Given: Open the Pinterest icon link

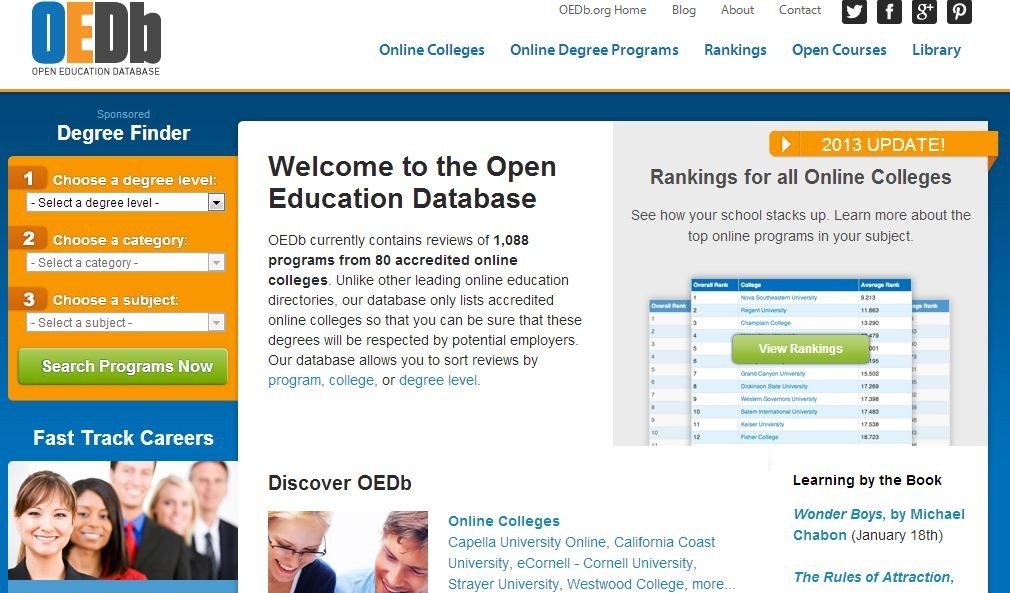Looking at the screenshot, I should [x=959, y=11].
